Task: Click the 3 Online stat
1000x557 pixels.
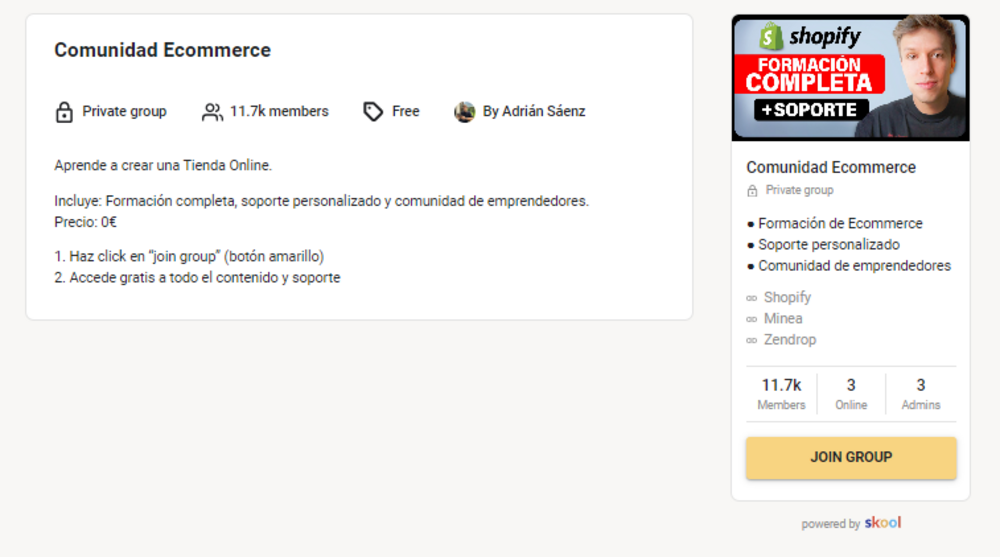Action: point(851,394)
